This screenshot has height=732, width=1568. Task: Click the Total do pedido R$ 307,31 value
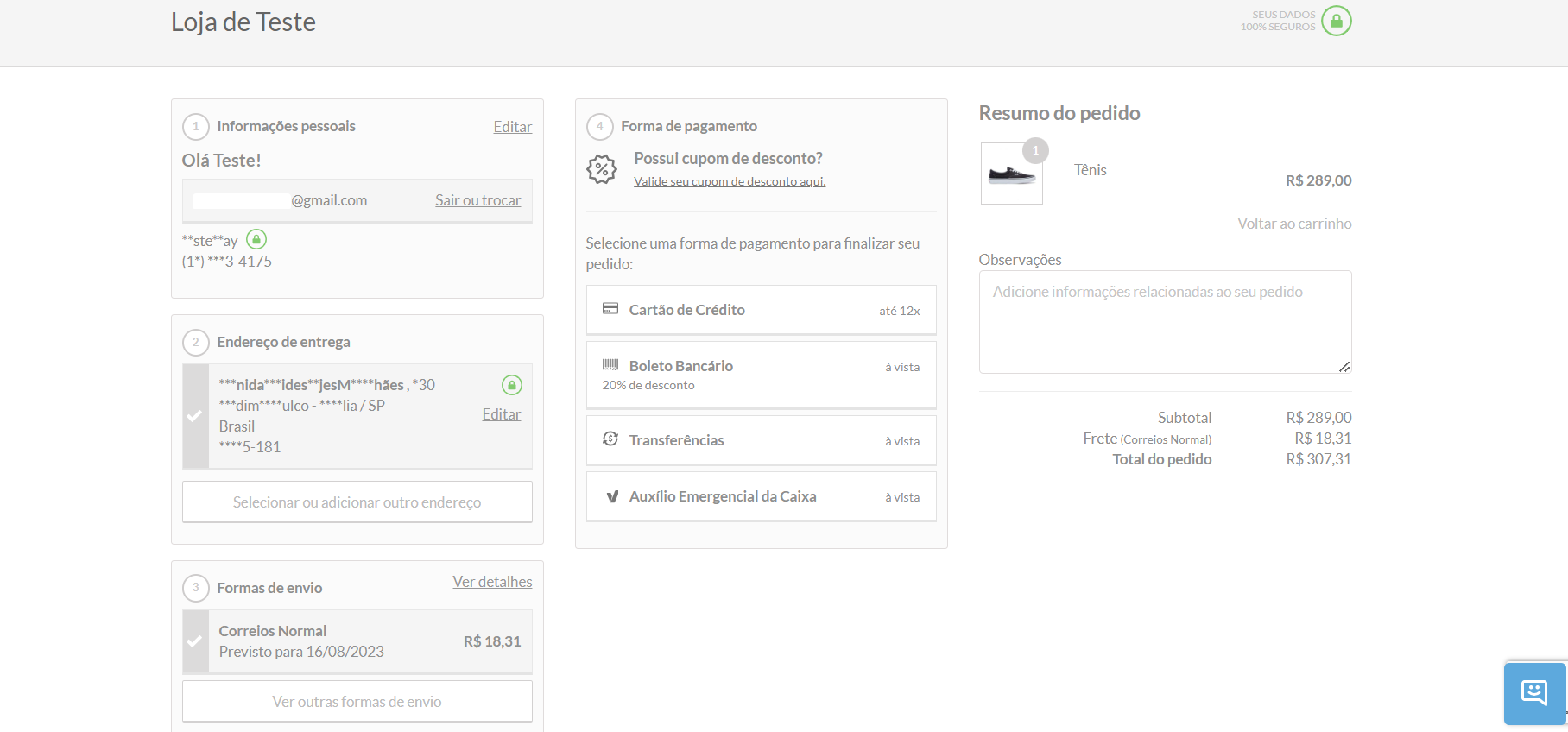coord(1318,459)
